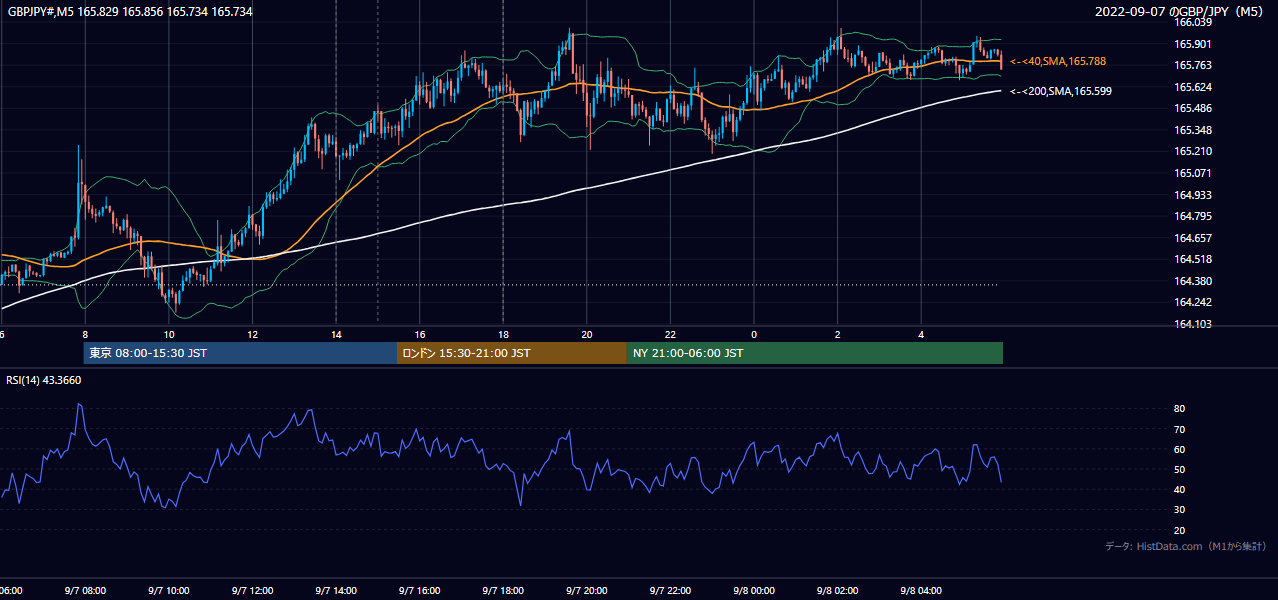
Task: Click price axis value 165.210
Action: click(x=1193, y=152)
